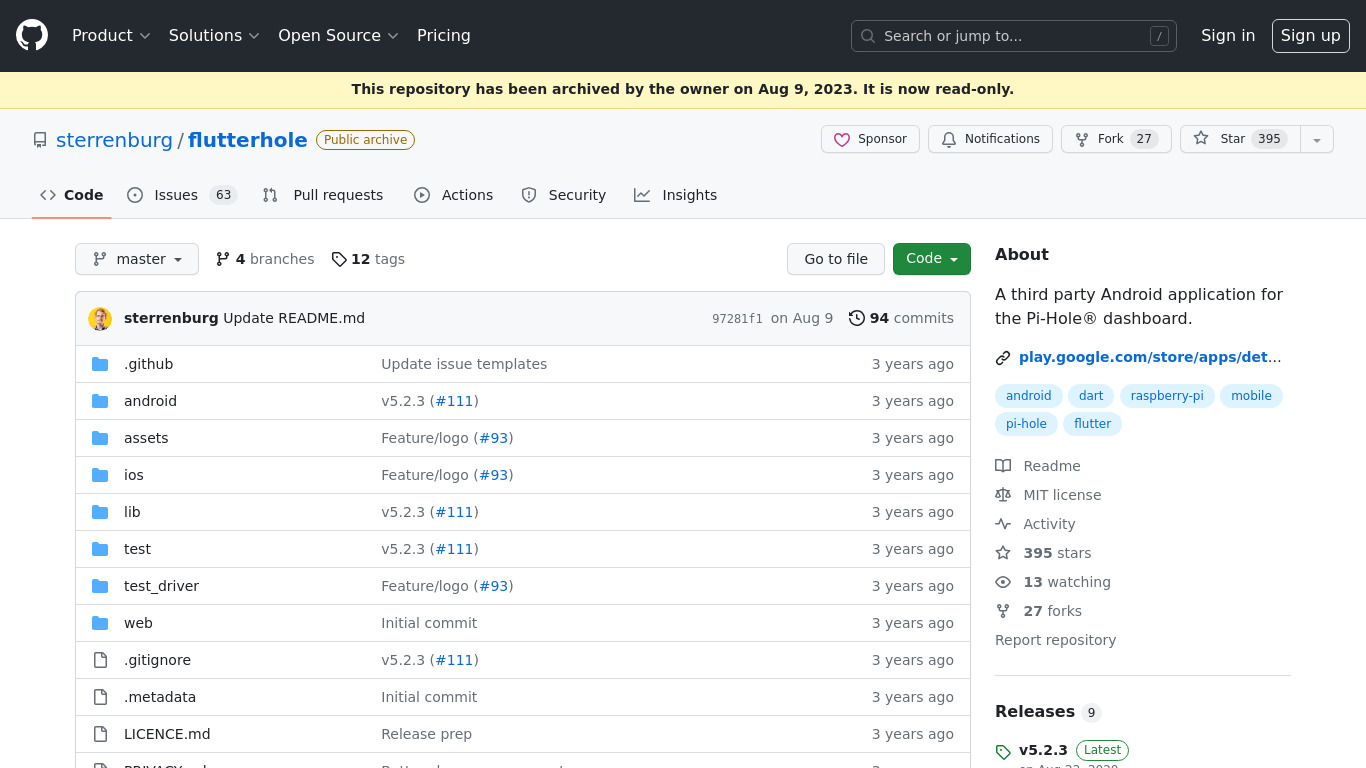This screenshot has width=1366, height=768.
Task: View the 94 commits history
Action: coord(901,318)
